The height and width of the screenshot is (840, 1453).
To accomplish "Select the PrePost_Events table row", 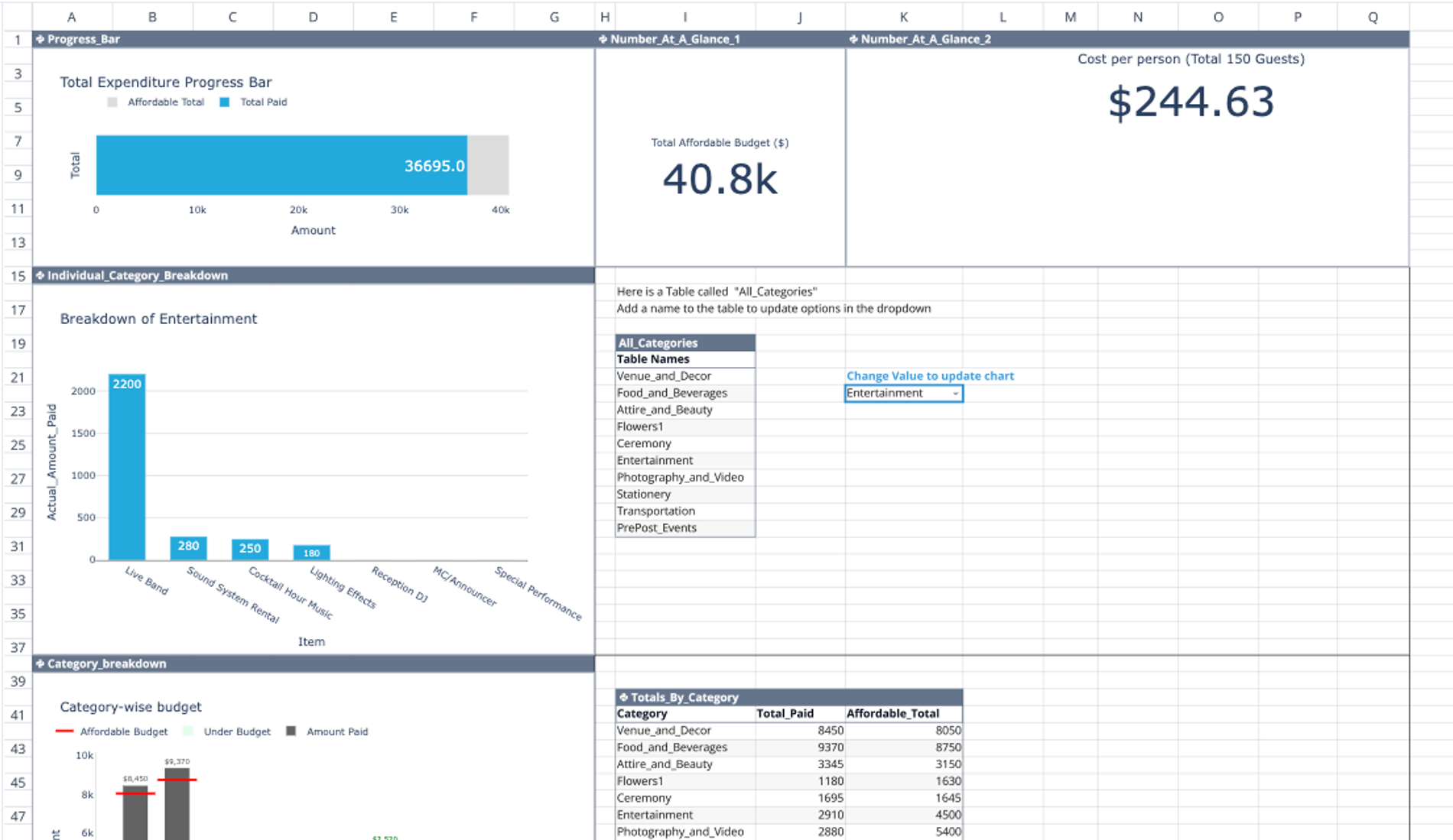I will 685,527.
